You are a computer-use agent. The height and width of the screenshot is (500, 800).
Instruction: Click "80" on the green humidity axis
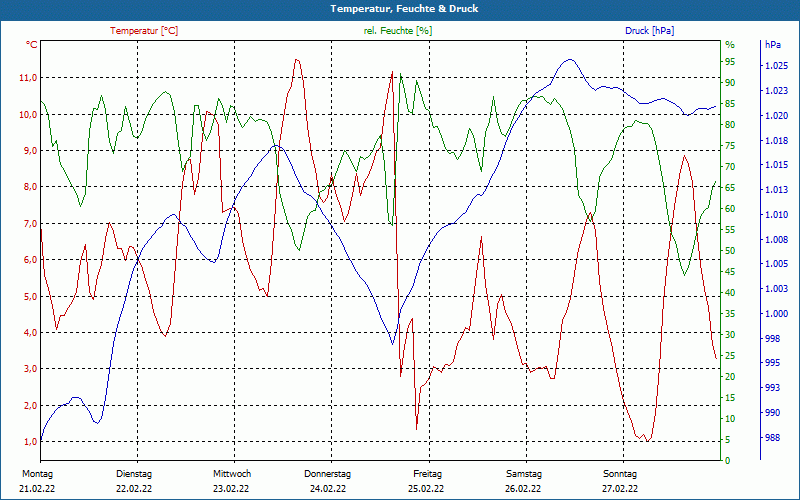tap(730, 124)
